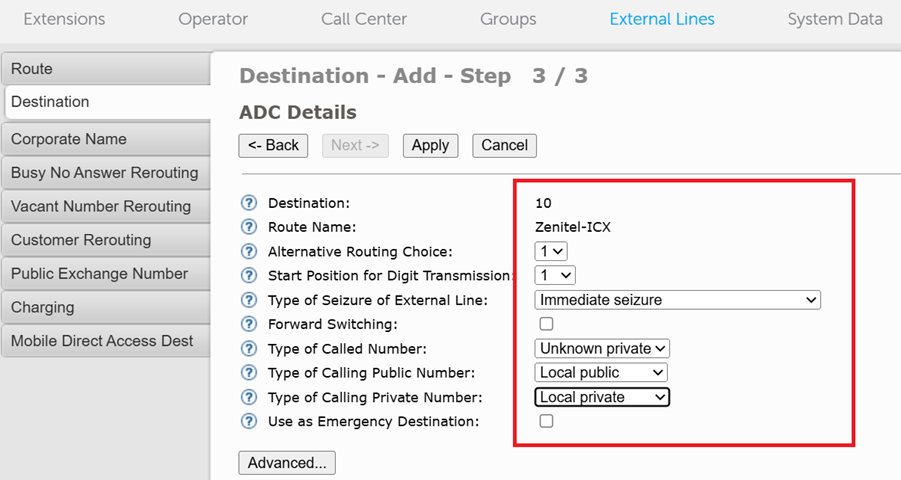Enable the Forward Switching checkbox
This screenshot has height=480, width=901.
click(x=546, y=324)
